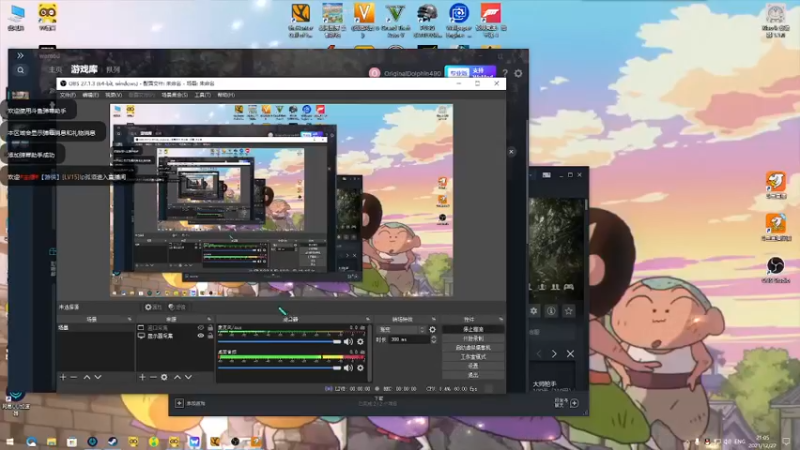This screenshot has width=800, height=450.
Task: Click the OriginalDolphin490 user avatar
Action: 374,73
